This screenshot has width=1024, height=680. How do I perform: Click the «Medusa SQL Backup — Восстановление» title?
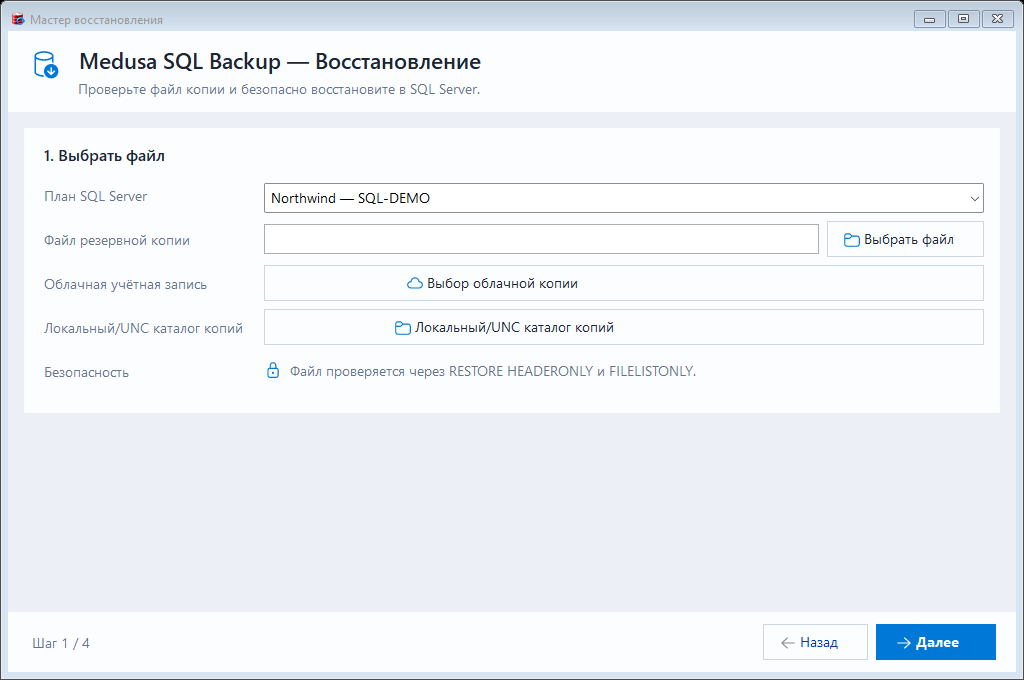[x=280, y=61]
